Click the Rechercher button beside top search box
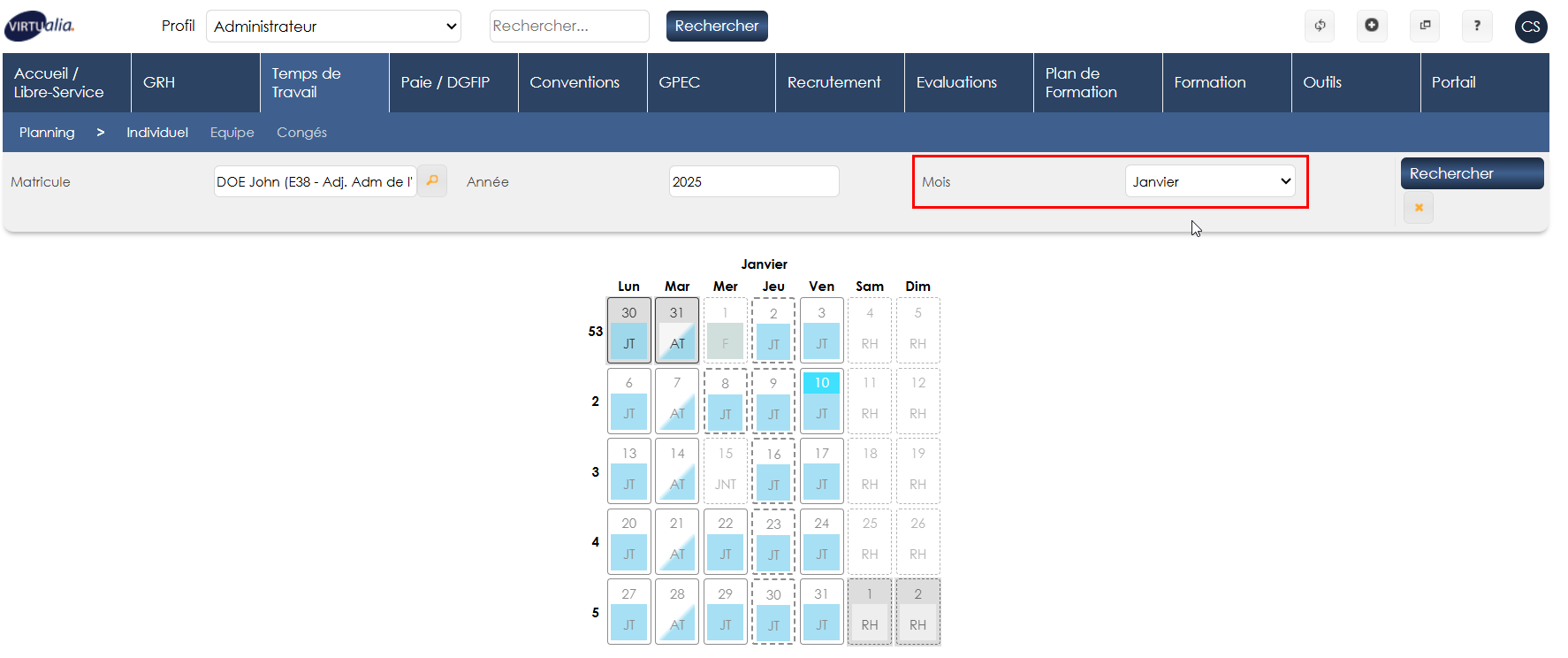This screenshot has width=1568, height=658. pos(717,27)
